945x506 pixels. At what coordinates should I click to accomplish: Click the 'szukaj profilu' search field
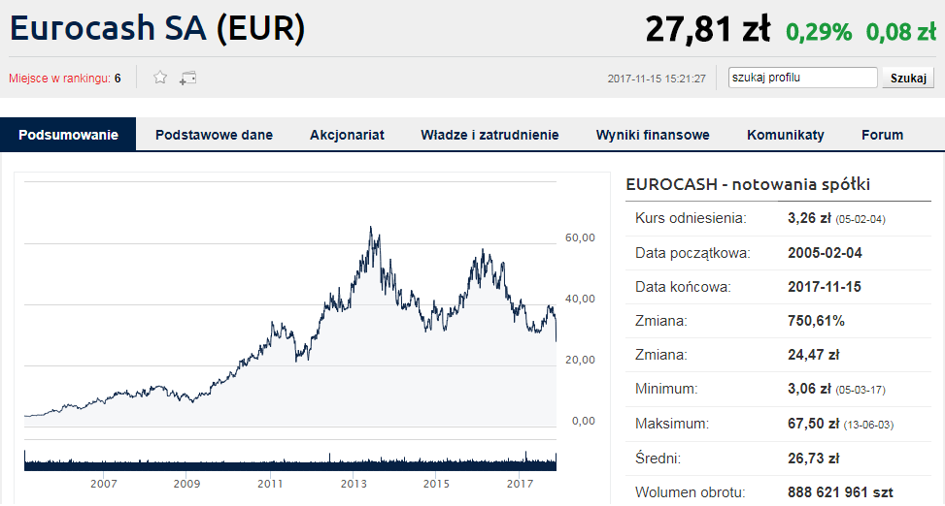click(802, 78)
